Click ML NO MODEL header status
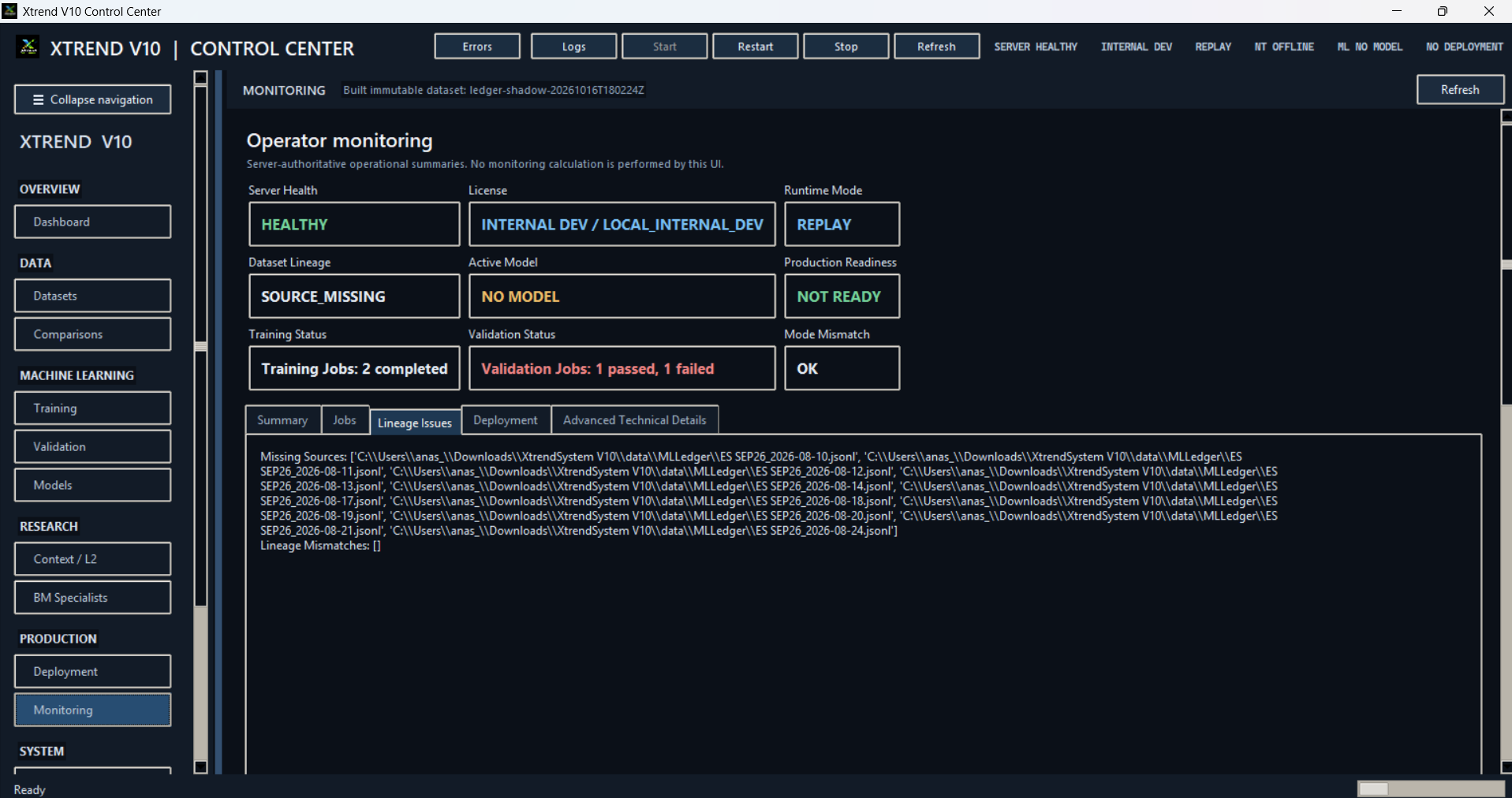Viewport: 1512px width, 798px height. coord(1370,47)
